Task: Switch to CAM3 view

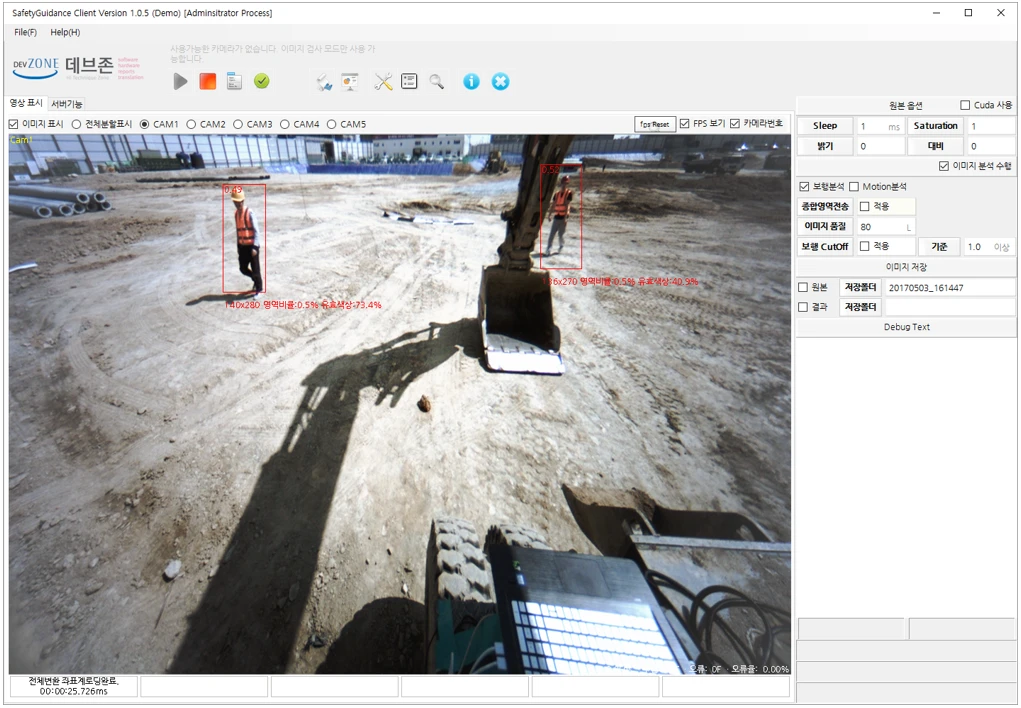Action: 238,124
